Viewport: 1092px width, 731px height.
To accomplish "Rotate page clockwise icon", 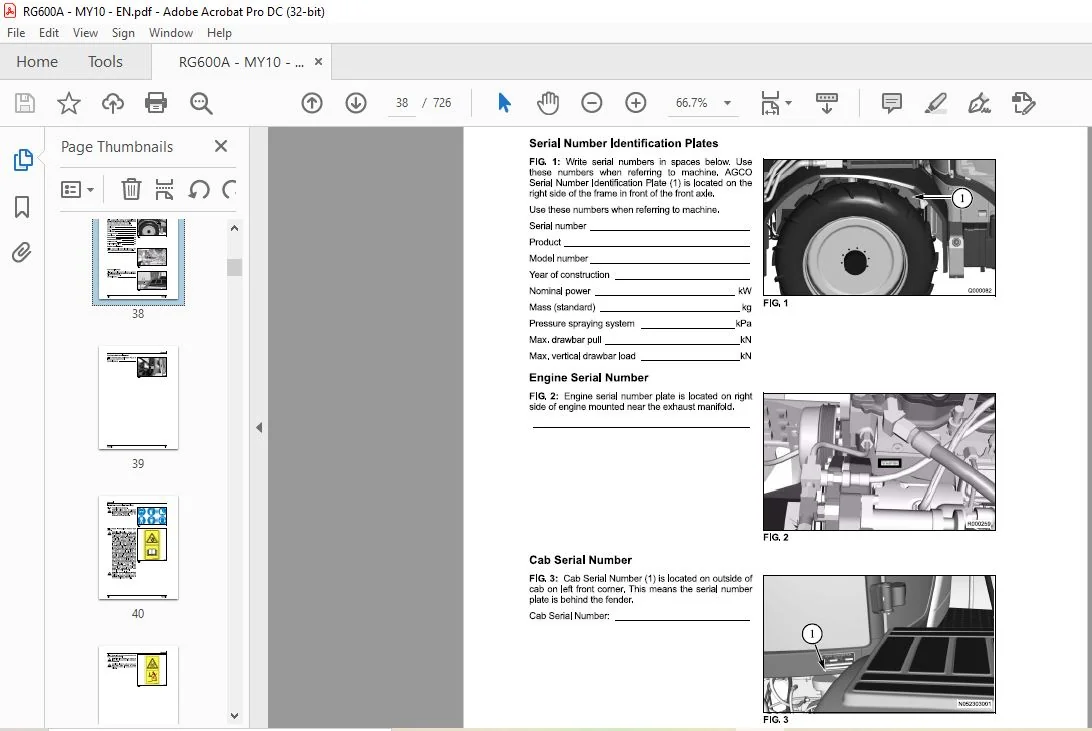I will click(x=229, y=189).
